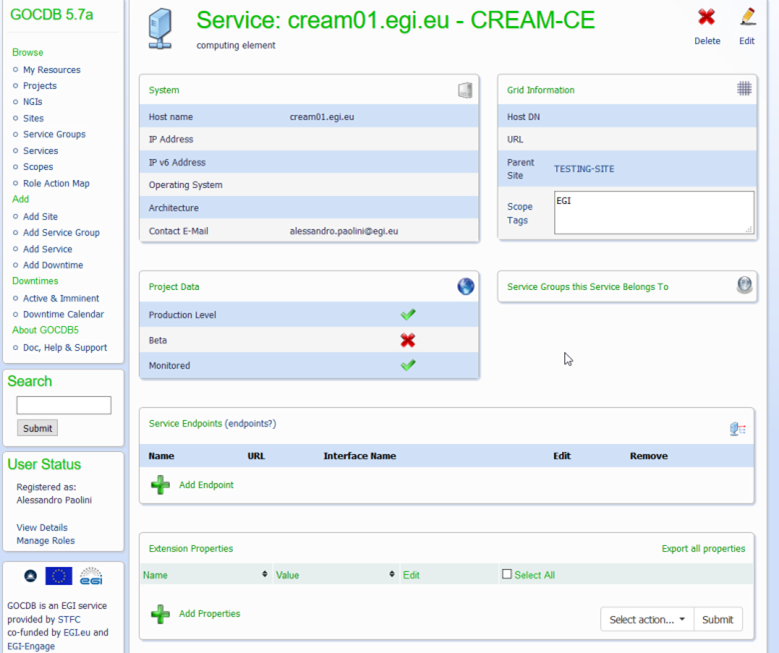Open Projects in sidebar
This screenshot has width=779, height=653.
tap(40, 85)
